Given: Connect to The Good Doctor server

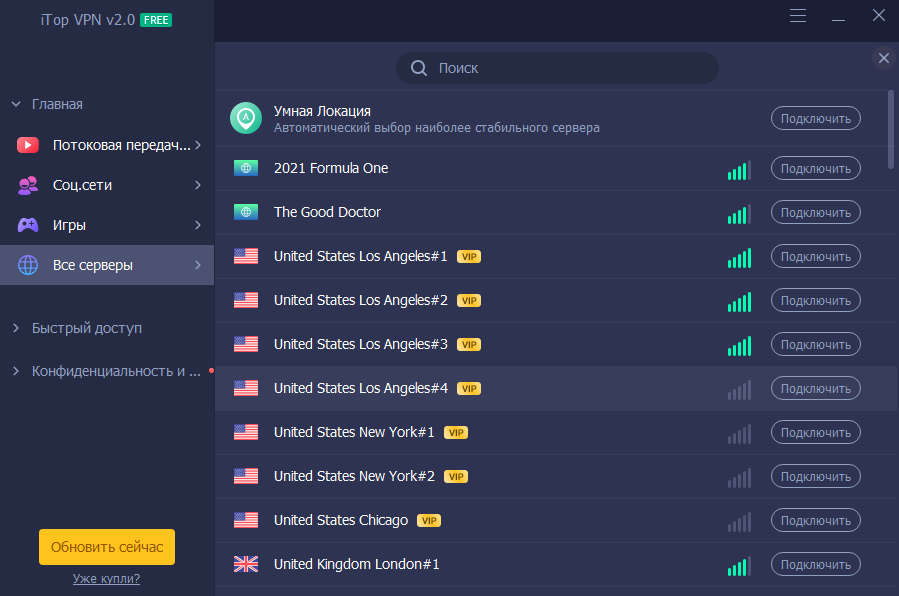Looking at the screenshot, I should (815, 213).
